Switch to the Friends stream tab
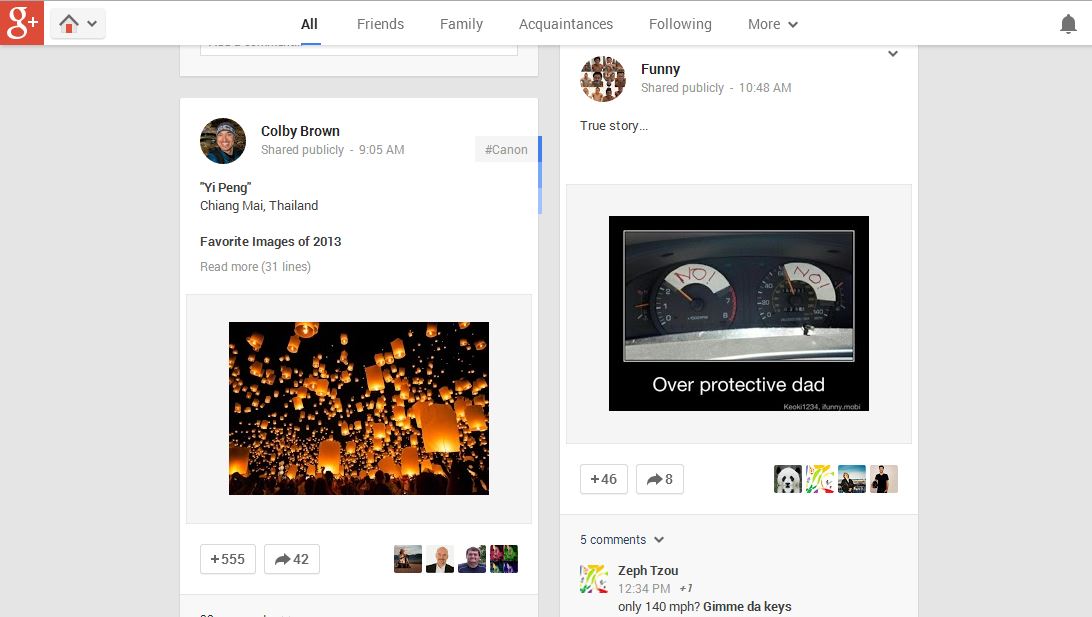Viewport: 1092px width, 617px height. 380,23
